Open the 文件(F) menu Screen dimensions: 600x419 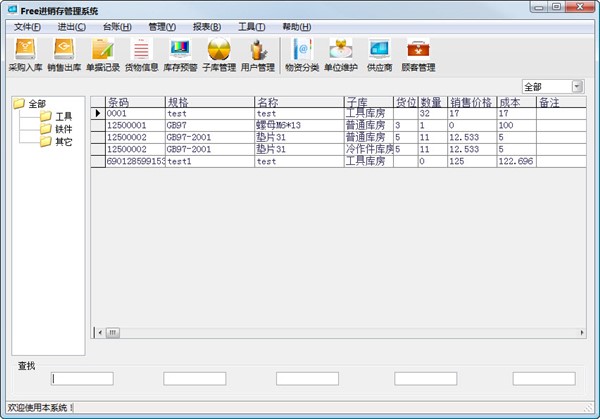pos(26,26)
